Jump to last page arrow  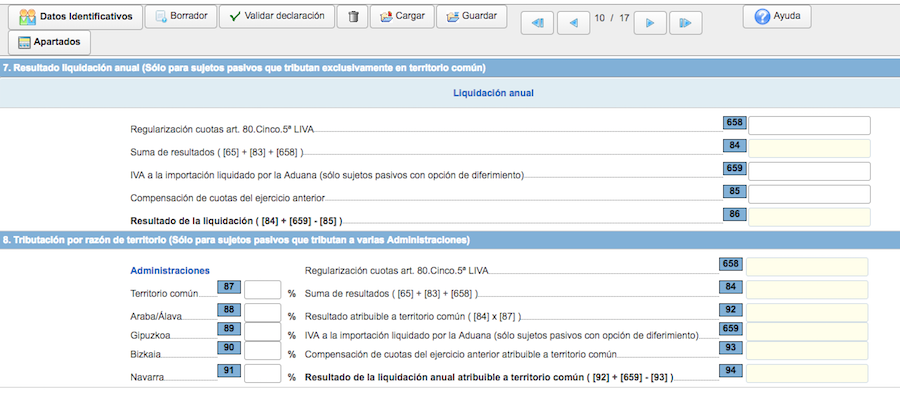pos(686,23)
